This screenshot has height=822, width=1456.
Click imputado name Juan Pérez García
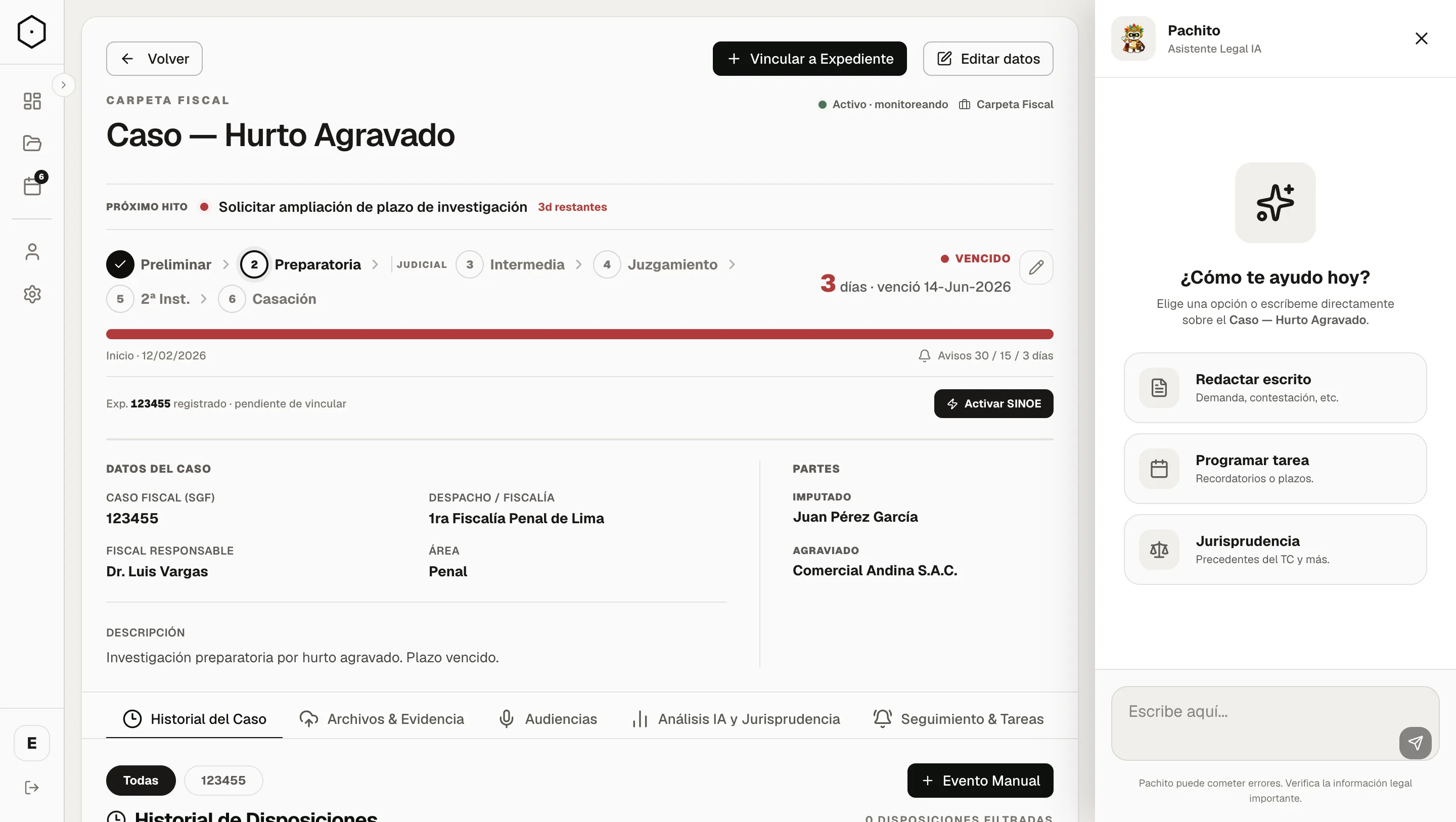[854, 517]
